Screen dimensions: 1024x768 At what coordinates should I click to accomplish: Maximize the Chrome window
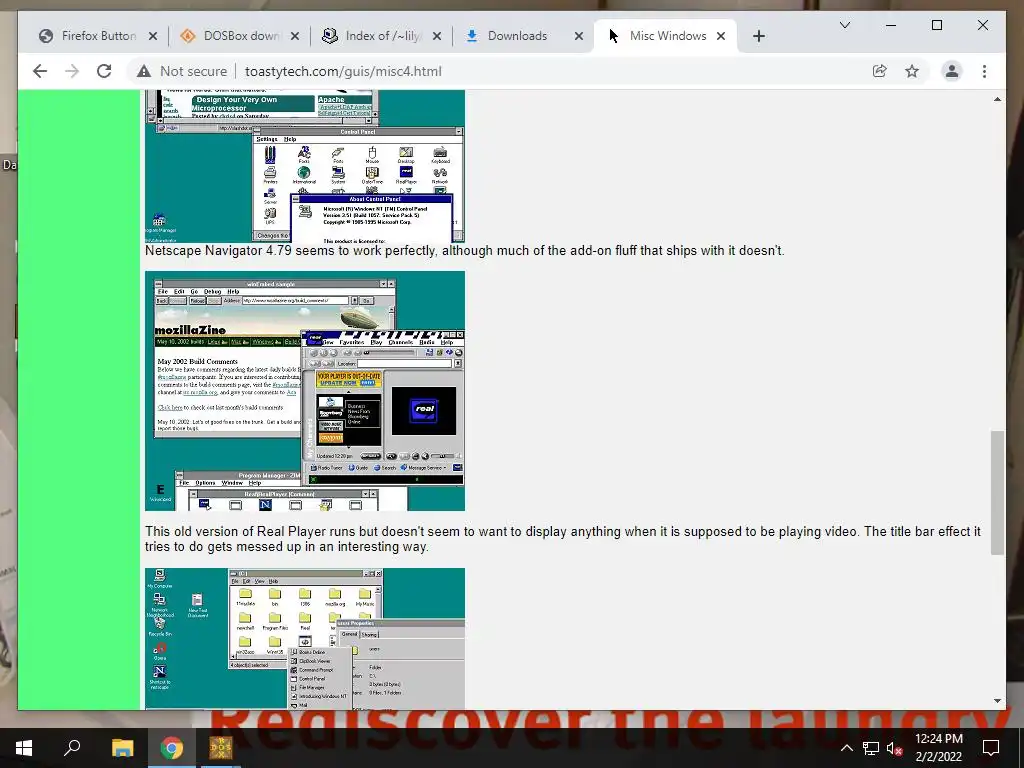[936, 25]
